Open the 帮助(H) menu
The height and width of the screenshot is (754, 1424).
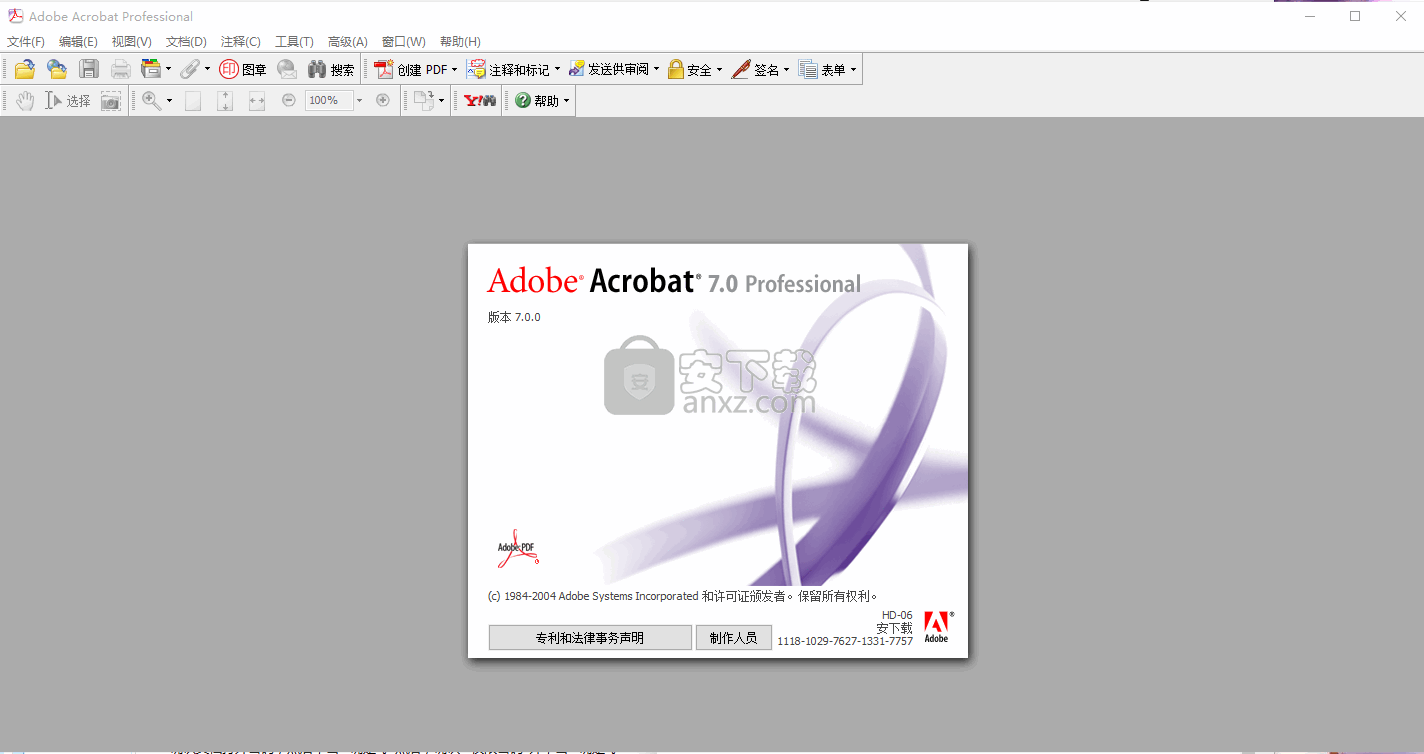coord(460,41)
